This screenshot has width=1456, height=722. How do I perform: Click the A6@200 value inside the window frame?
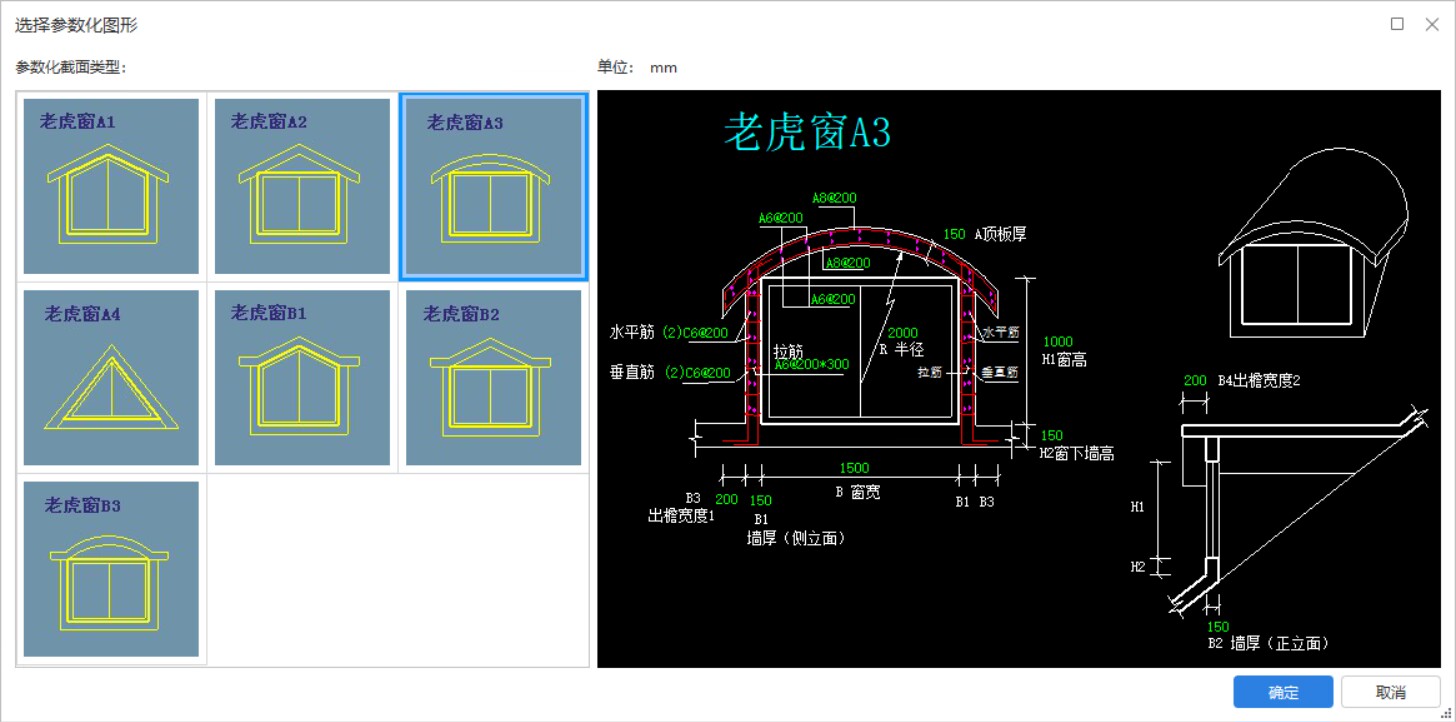(833, 299)
